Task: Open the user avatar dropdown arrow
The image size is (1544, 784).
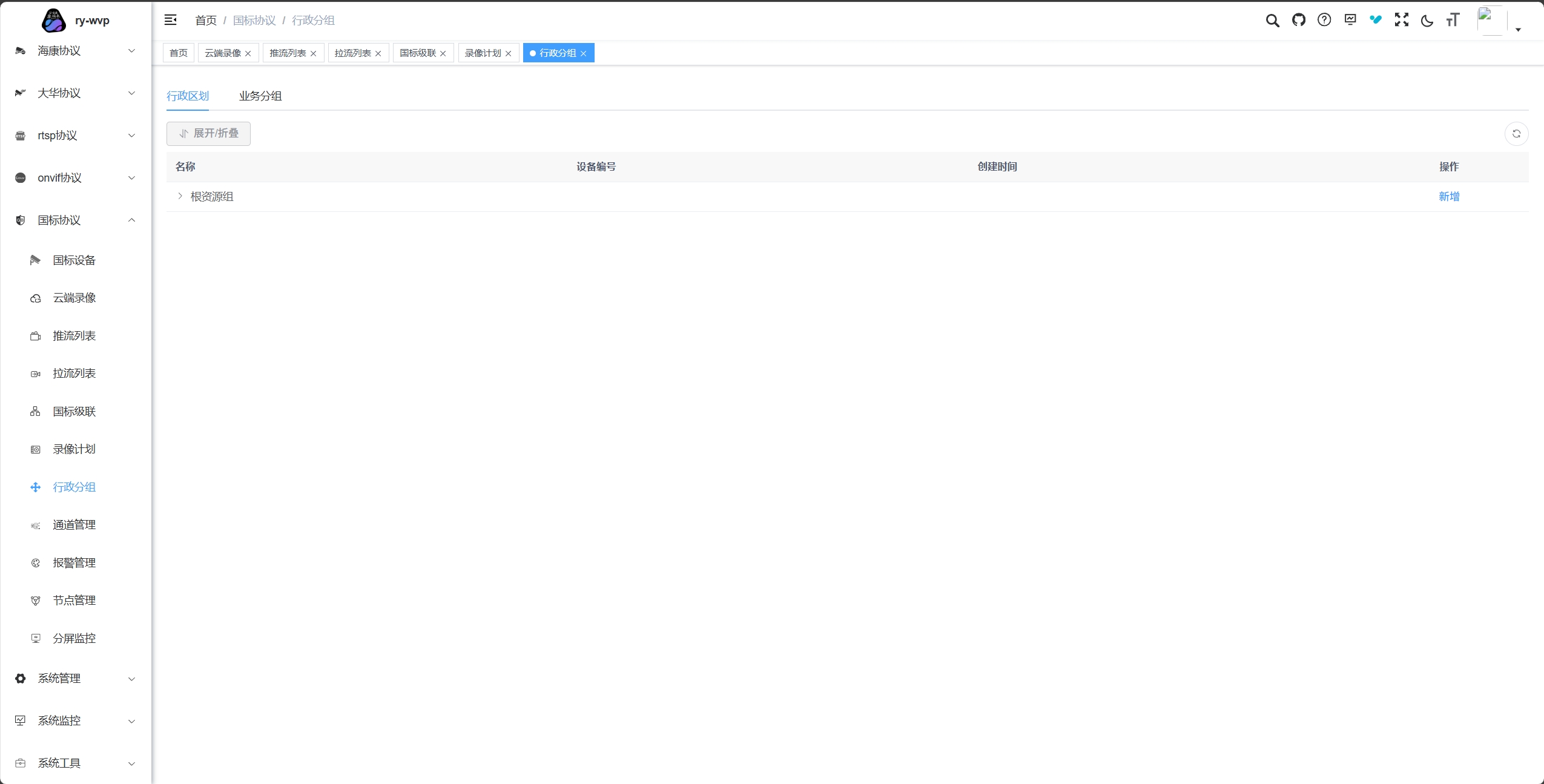Action: [1518, 30]
